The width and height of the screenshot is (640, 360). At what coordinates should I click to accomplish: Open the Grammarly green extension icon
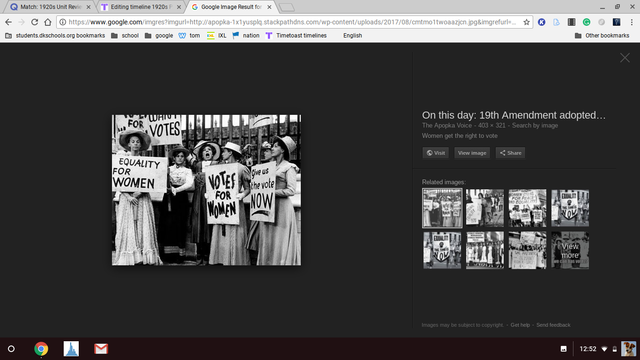(587, 22)
